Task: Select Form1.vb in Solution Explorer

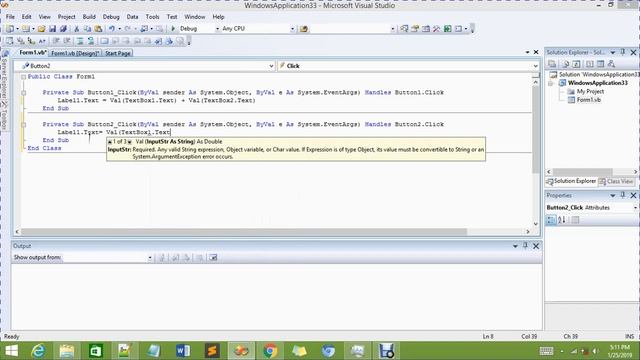Action: 589,100
